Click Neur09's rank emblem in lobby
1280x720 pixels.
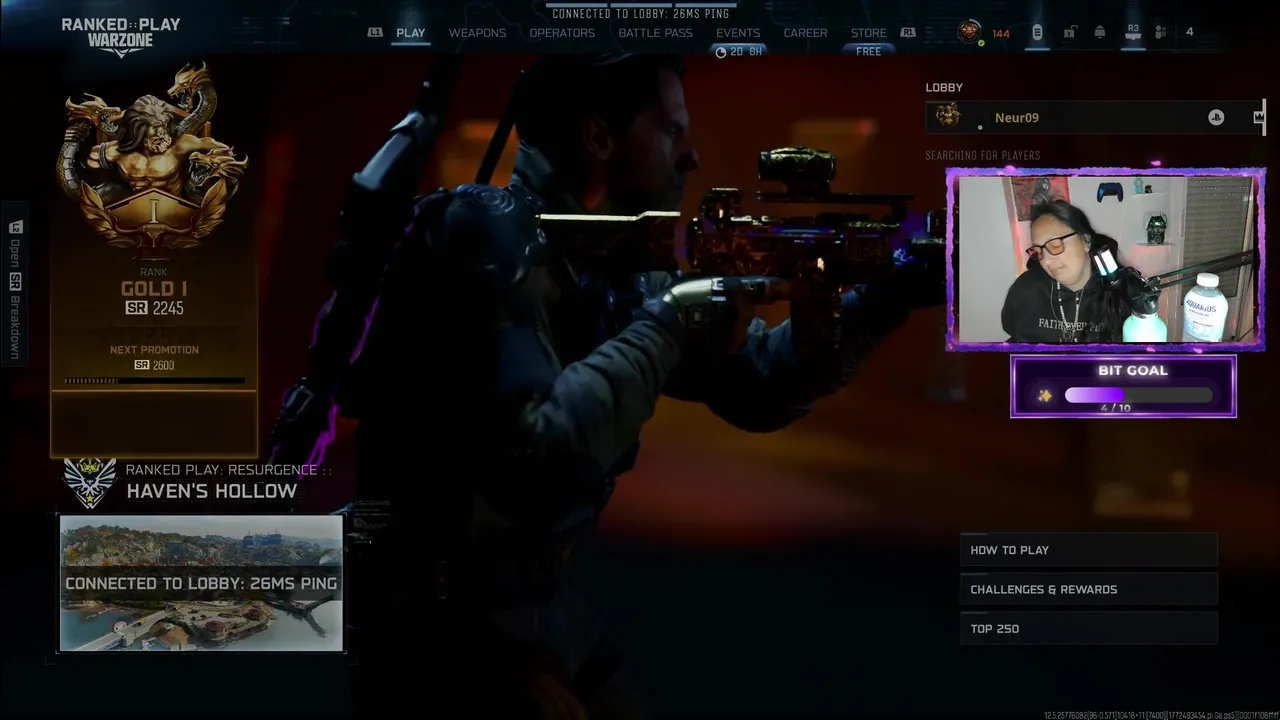[947, 116]
